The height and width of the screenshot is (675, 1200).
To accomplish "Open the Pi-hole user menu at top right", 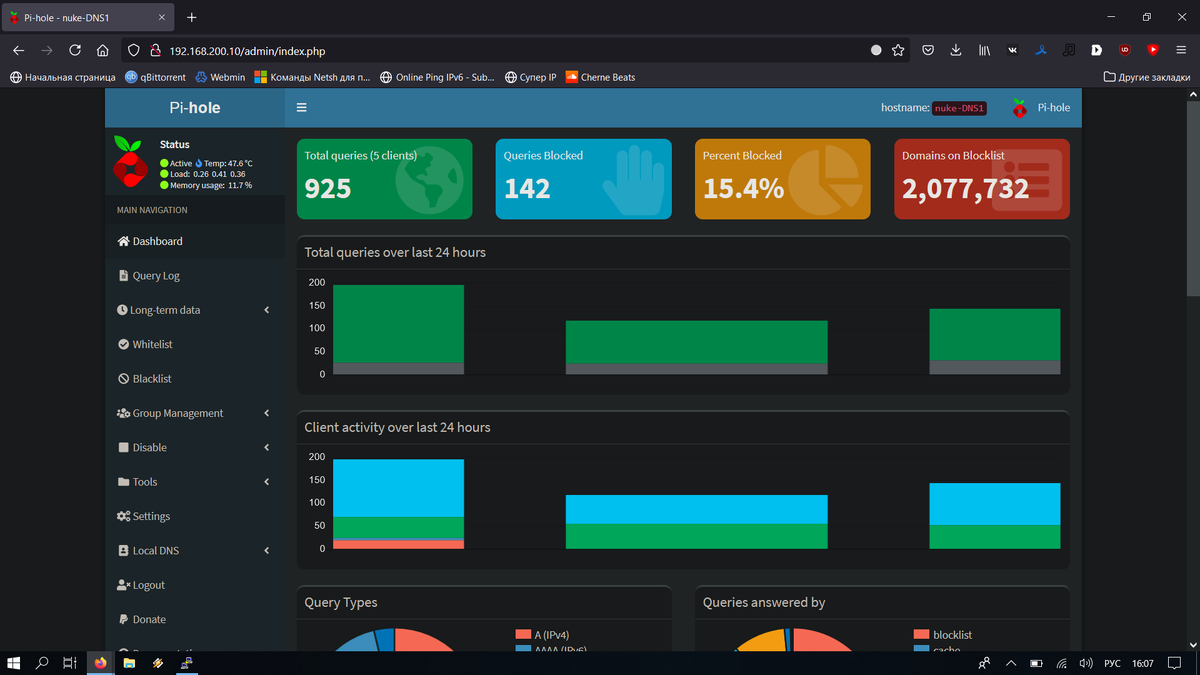I will coord(1041,107).
